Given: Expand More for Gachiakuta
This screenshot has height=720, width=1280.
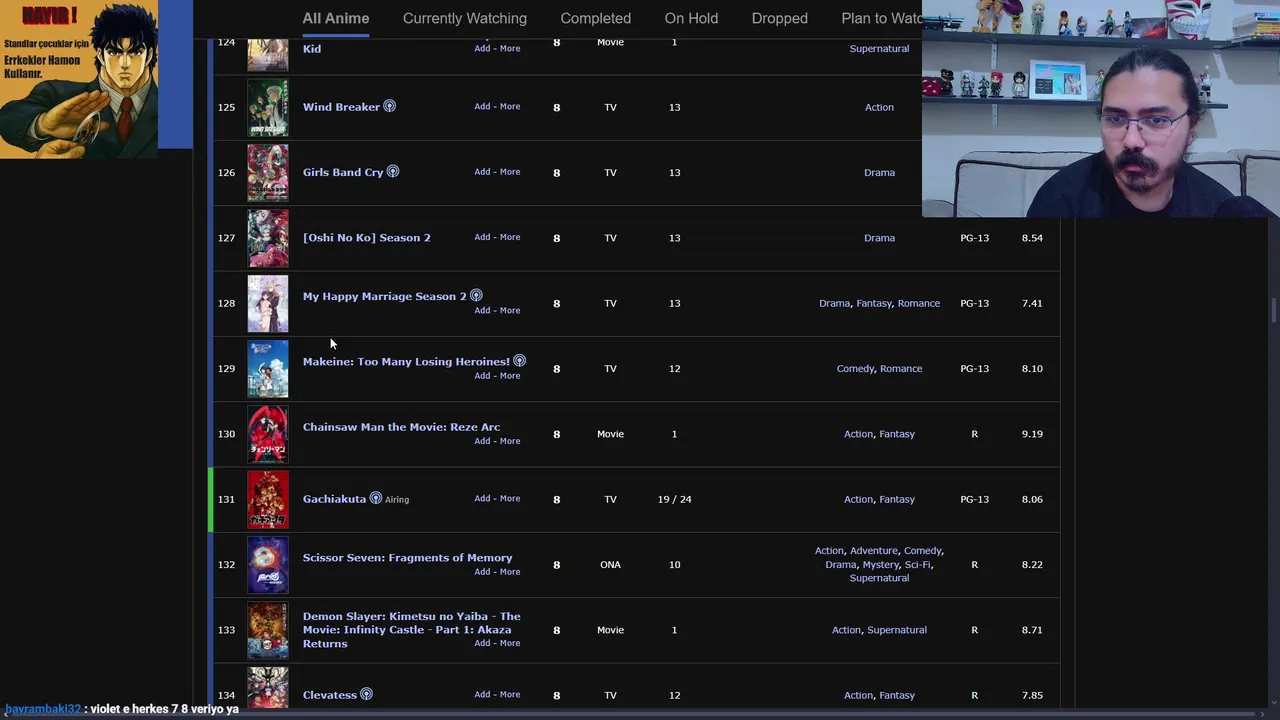Looking at the screenshot, I should point(510,498).
